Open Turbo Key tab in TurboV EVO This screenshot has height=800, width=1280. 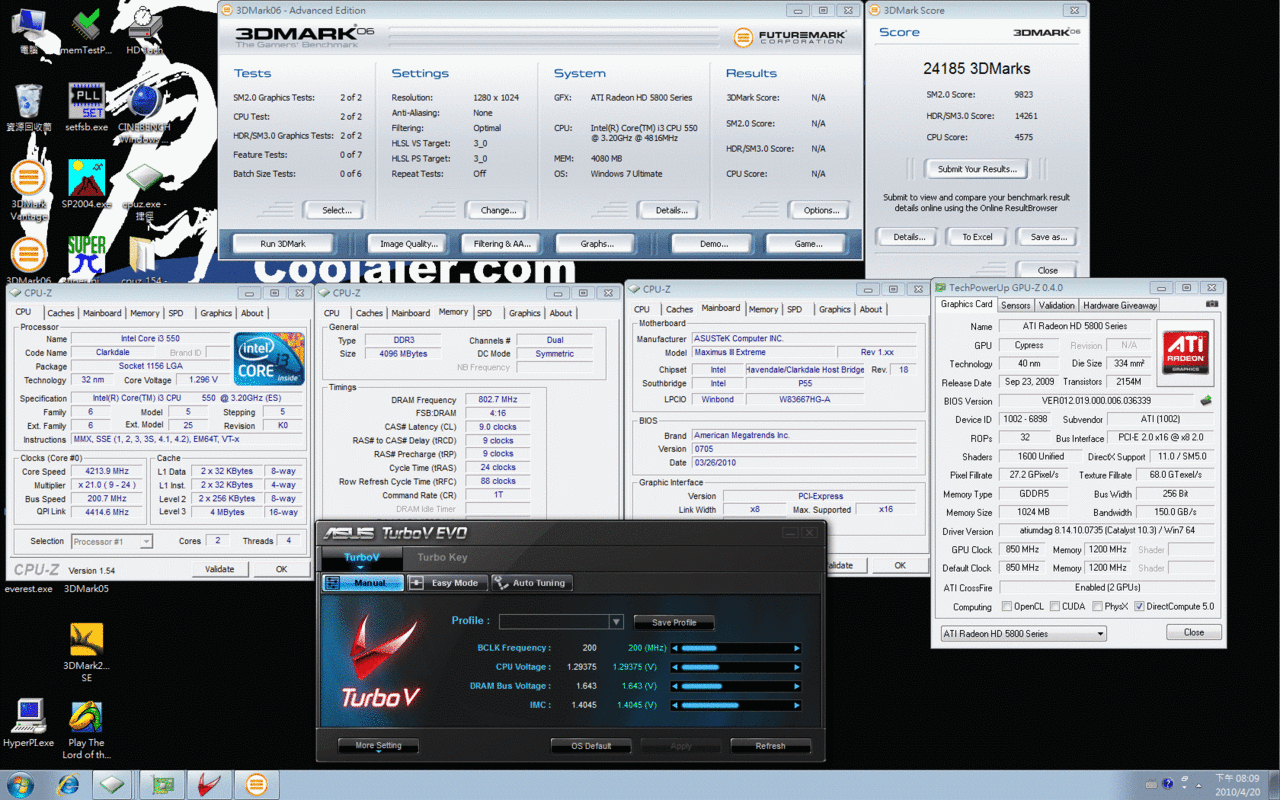coord(442,557)
